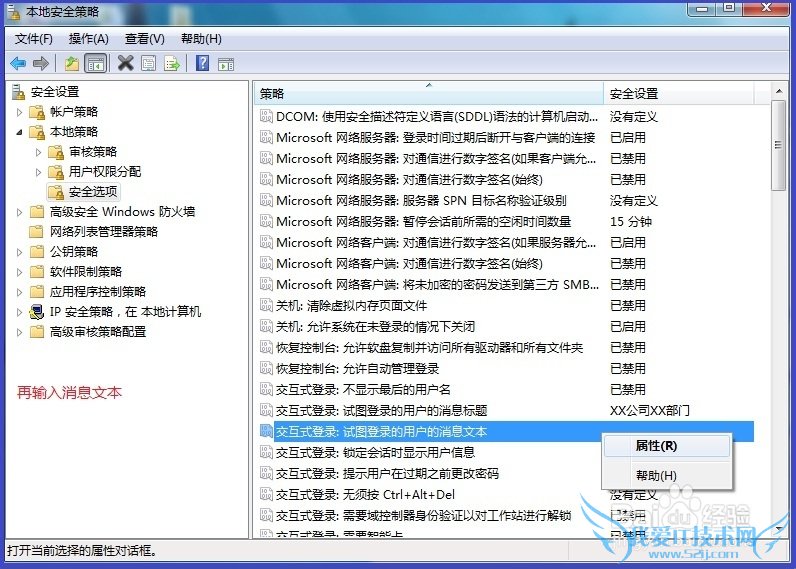This screenshot has width=796, height=569.
Task: Expand the 软件限制策略 tree node
Action: 19,272
